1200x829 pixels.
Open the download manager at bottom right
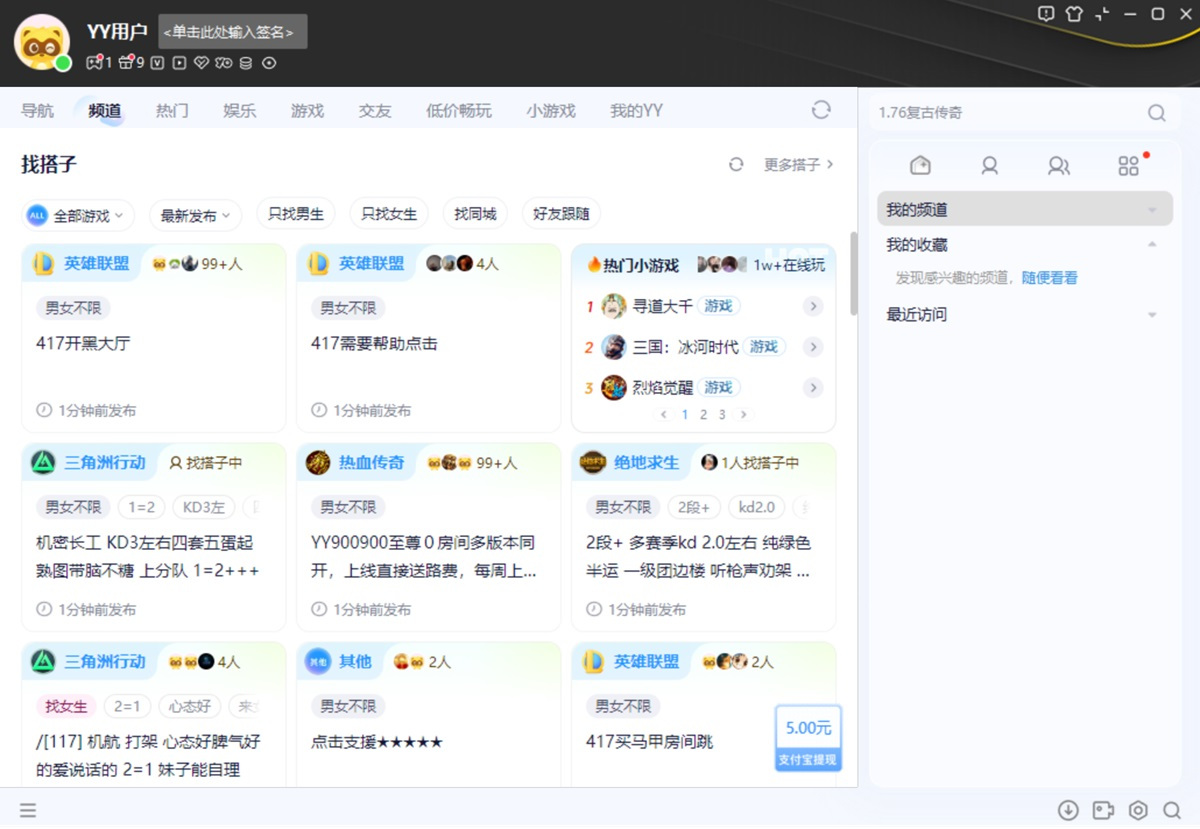click(x=1068, y=810)
